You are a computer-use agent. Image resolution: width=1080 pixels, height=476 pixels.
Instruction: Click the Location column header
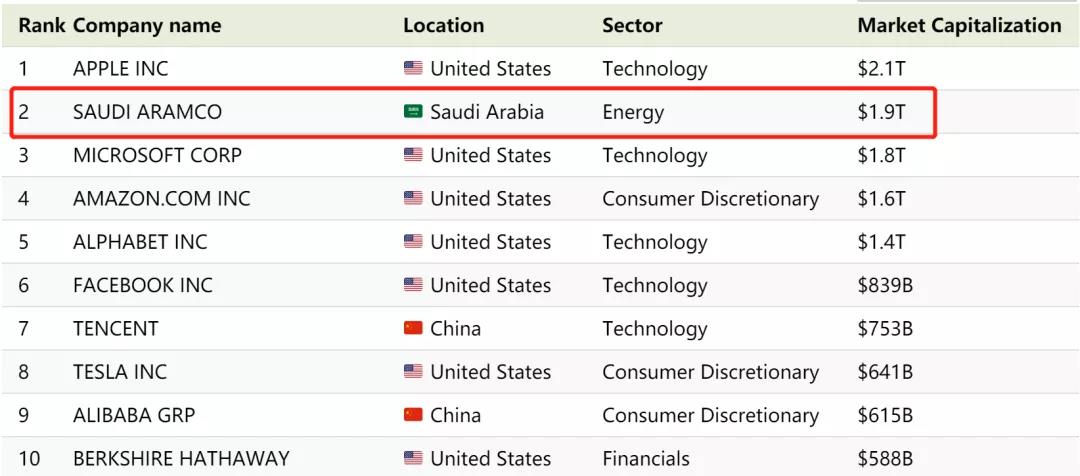tap(443, 26)
